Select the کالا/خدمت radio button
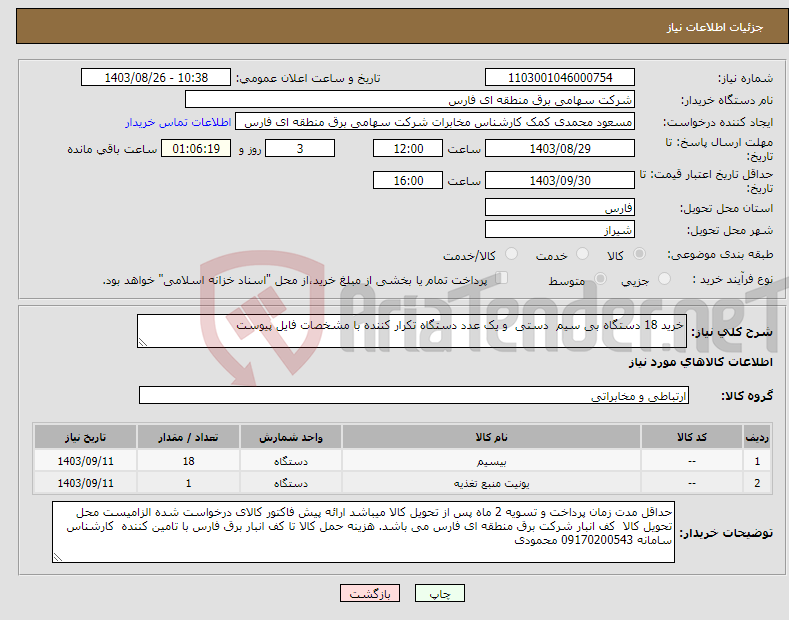Viewport: 789px width, 620px height. (x=511, y=254)
